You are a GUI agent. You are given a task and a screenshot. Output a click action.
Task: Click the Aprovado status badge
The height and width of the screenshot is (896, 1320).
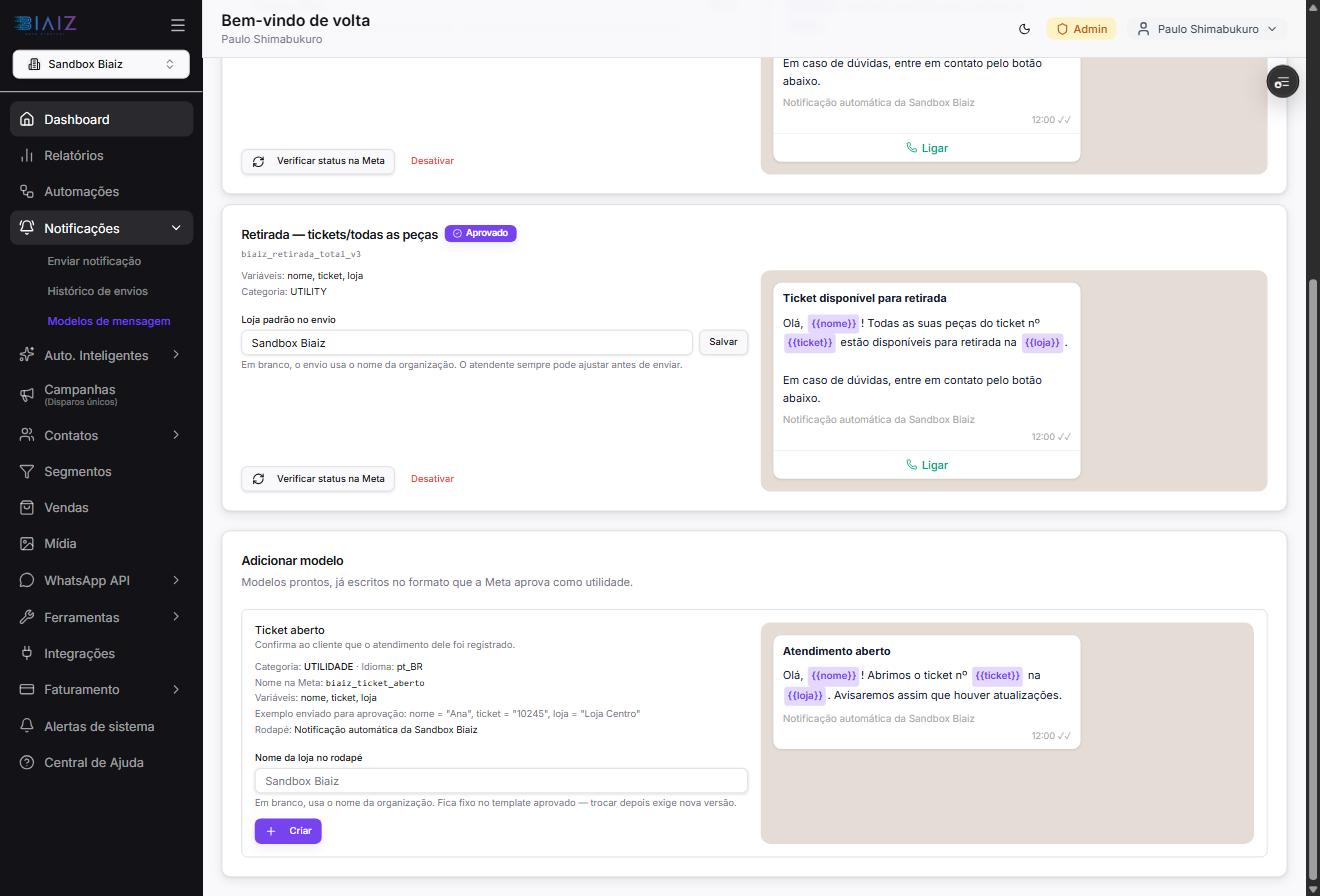(x=481, y=233)
